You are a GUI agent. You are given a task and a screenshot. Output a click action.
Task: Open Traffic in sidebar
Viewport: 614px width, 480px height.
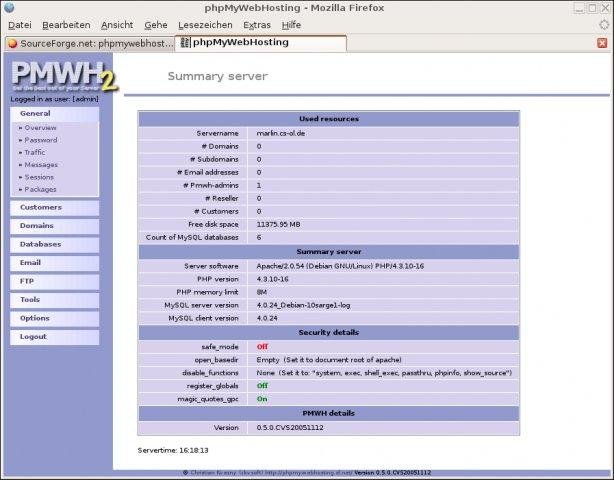coord(34,152)
